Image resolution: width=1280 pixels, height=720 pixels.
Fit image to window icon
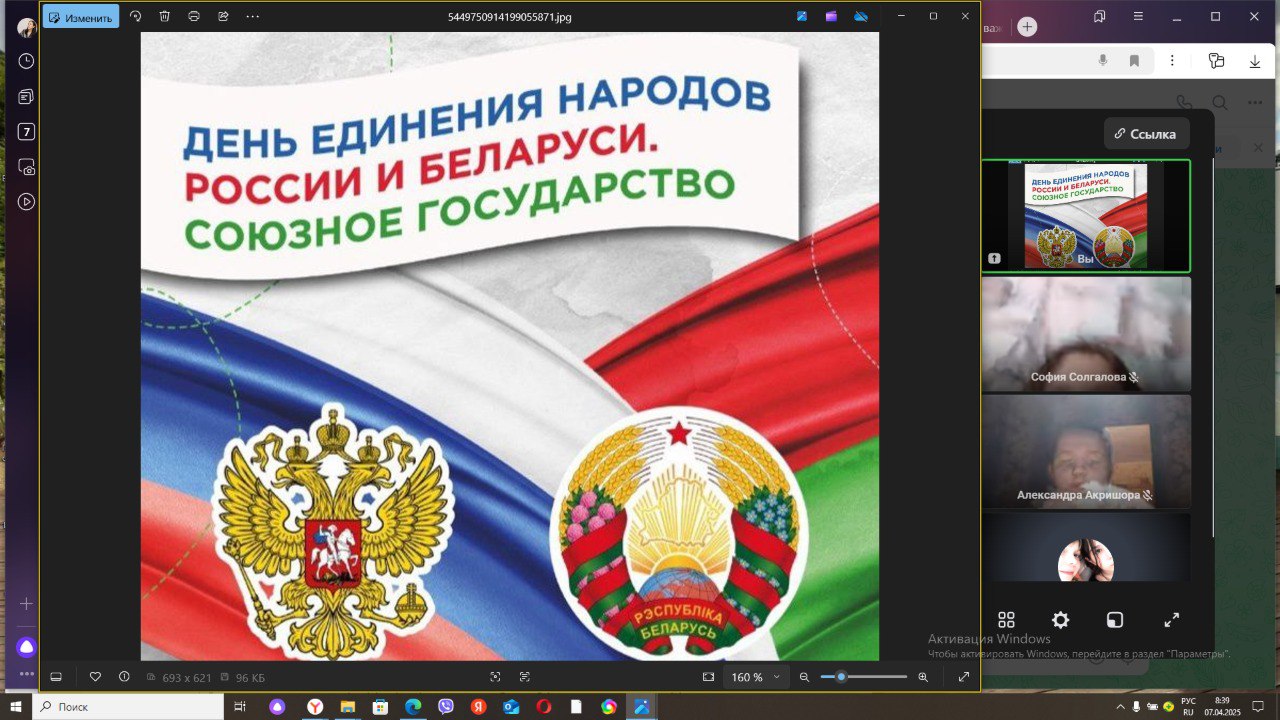click(x=708, y=677)
